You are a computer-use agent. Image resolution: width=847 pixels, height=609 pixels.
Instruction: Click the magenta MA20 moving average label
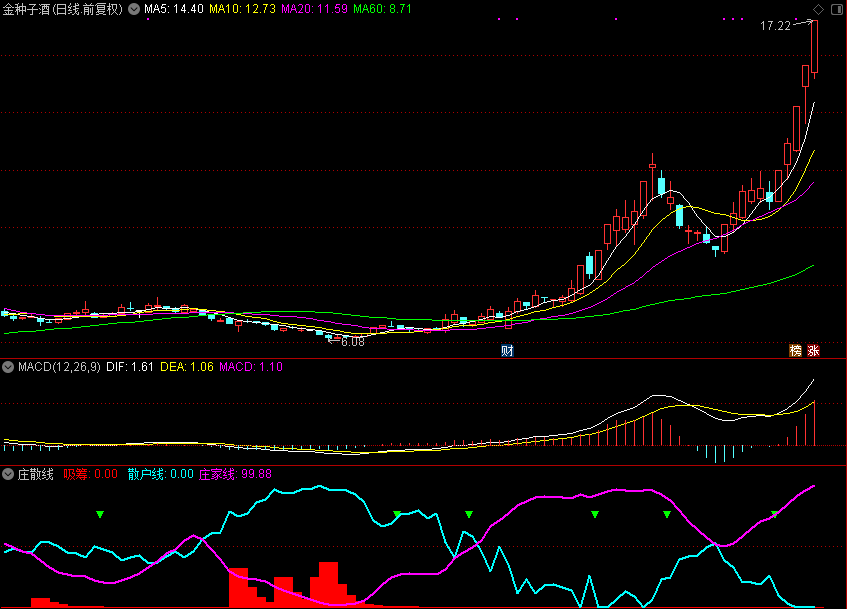[x=314, y=9]
